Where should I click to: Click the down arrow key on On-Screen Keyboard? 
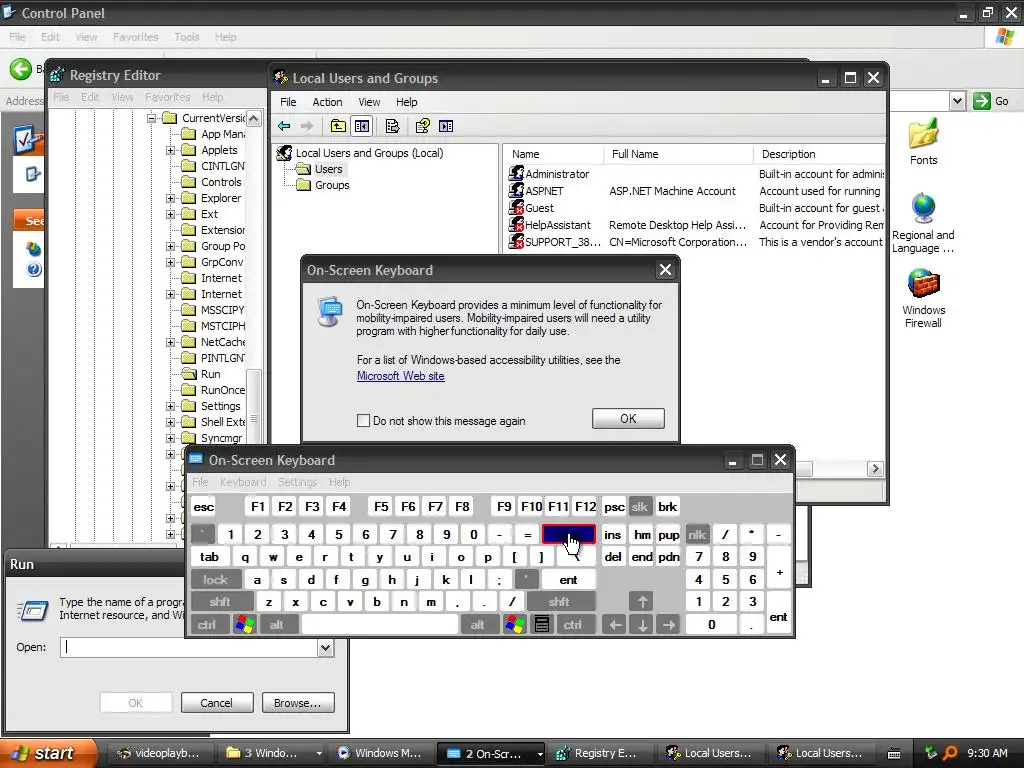pyautogui.click(x=642, y=625)
